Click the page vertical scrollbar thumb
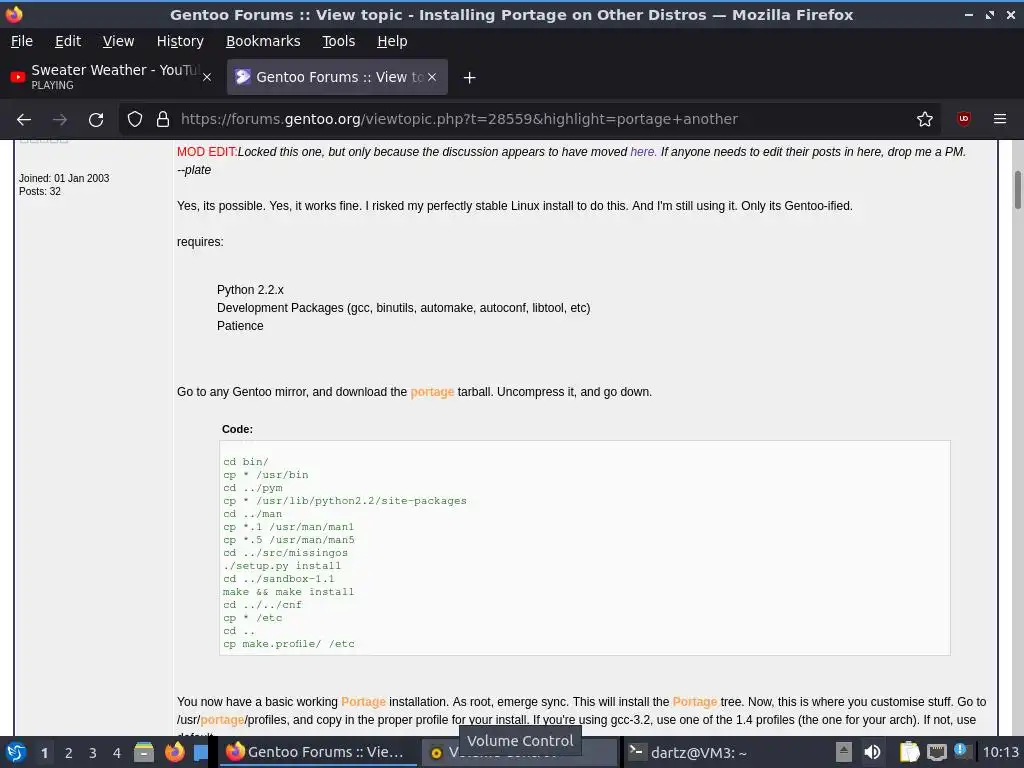The image size is (1024, 768). click(1017, 190)
